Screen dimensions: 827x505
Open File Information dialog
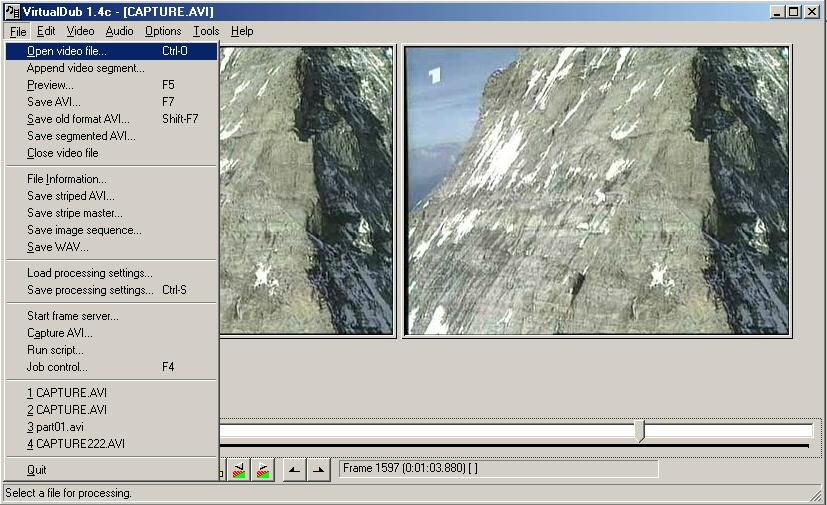pos(66,179)
